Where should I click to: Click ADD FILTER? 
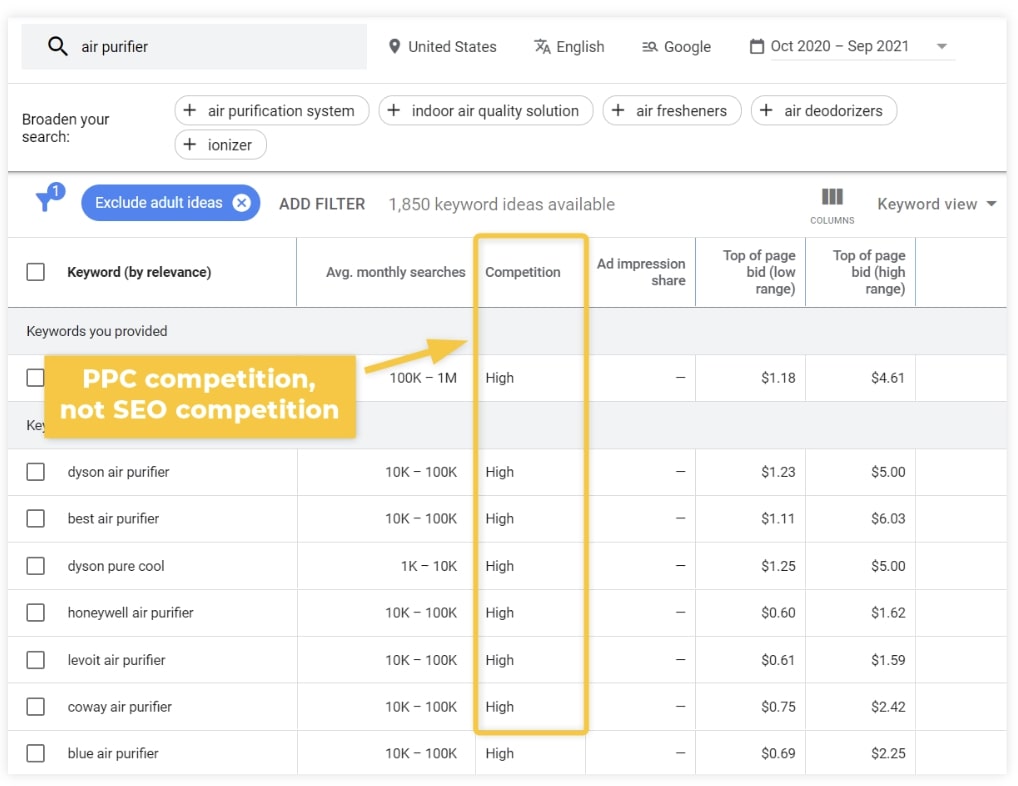pos(322,204)
